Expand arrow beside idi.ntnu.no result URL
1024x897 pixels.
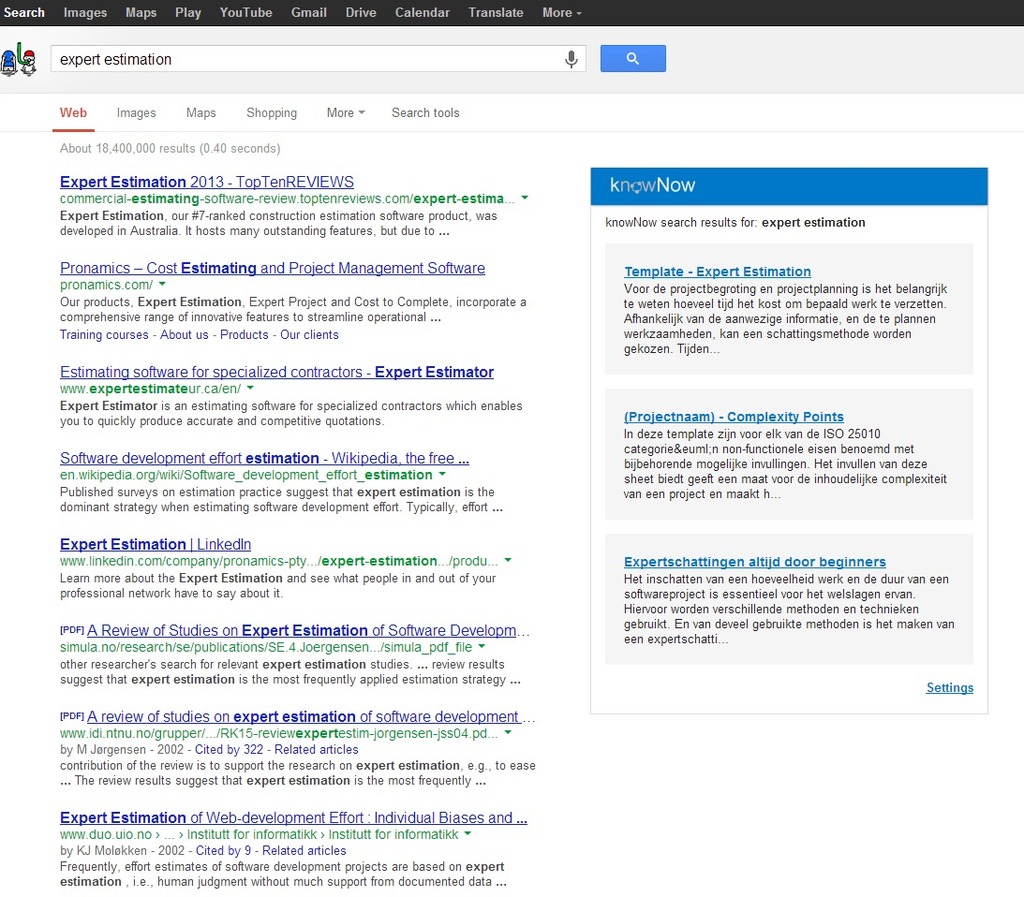click(x=508, y=732)
